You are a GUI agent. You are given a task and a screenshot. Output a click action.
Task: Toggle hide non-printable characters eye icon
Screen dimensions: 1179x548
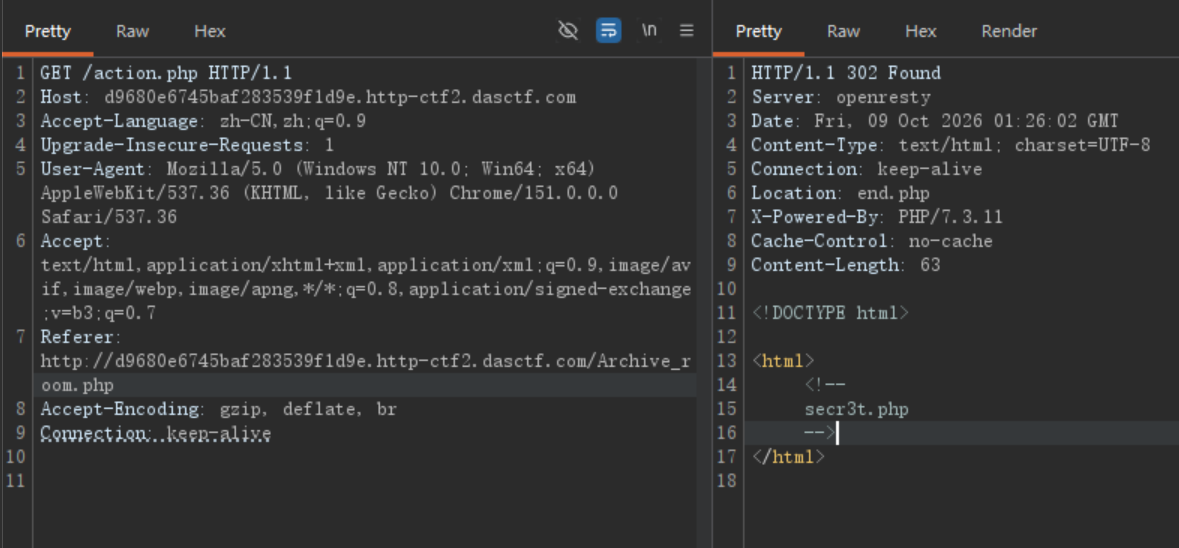click(x=568, y=31)
